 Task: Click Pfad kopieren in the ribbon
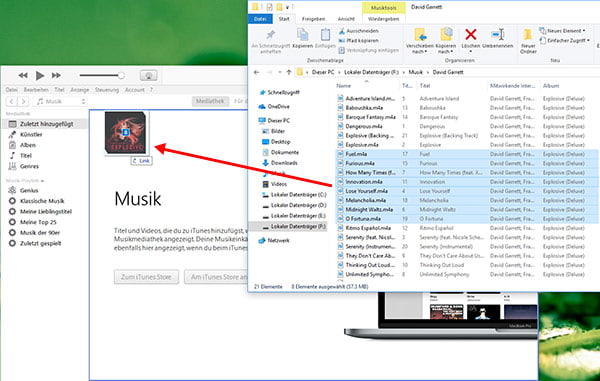click(358, 41)
